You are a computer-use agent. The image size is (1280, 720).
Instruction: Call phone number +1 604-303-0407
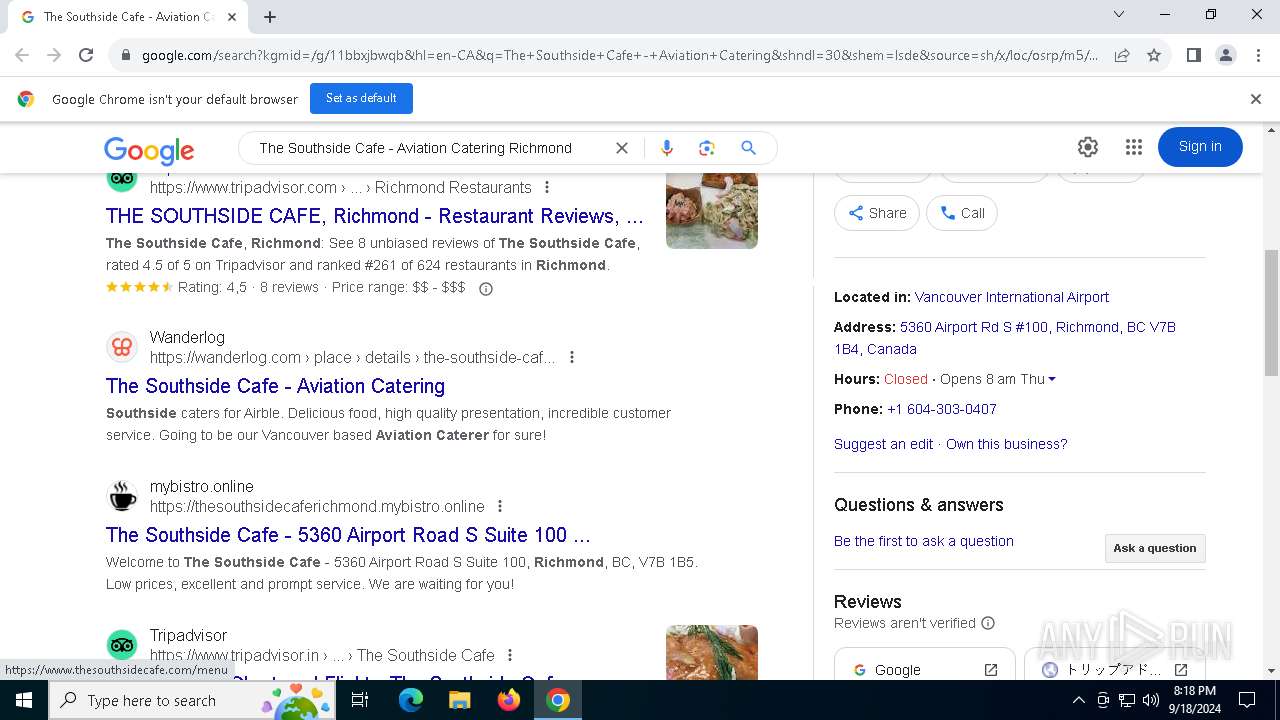(x=942, y=409)
